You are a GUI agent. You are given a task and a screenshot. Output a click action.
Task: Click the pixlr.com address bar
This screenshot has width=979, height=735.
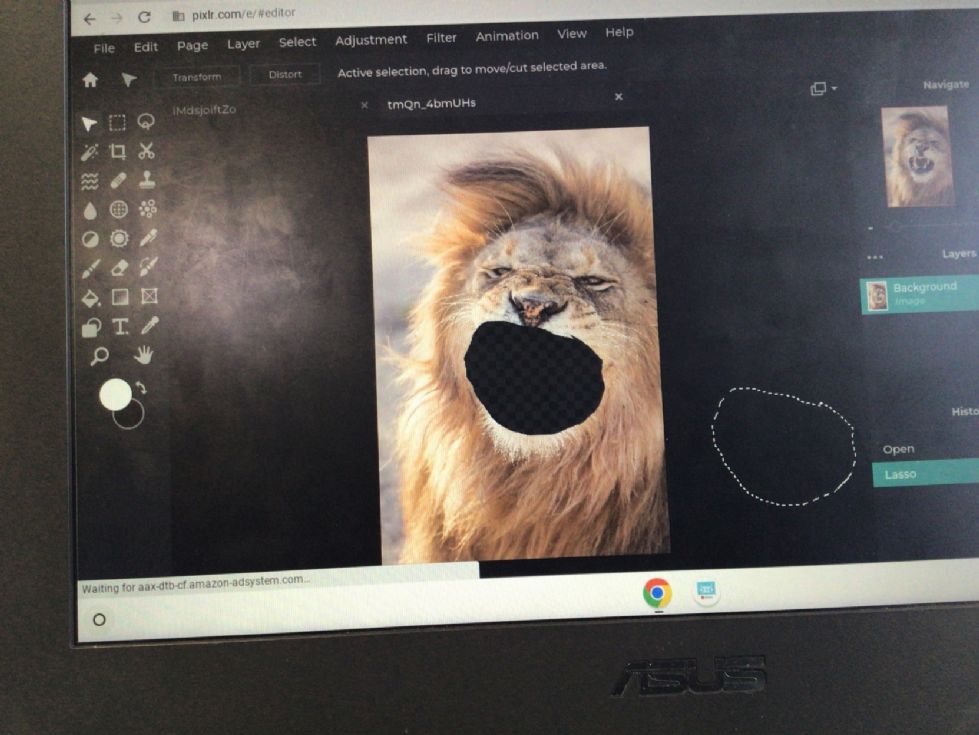click(x=244, y=13)
